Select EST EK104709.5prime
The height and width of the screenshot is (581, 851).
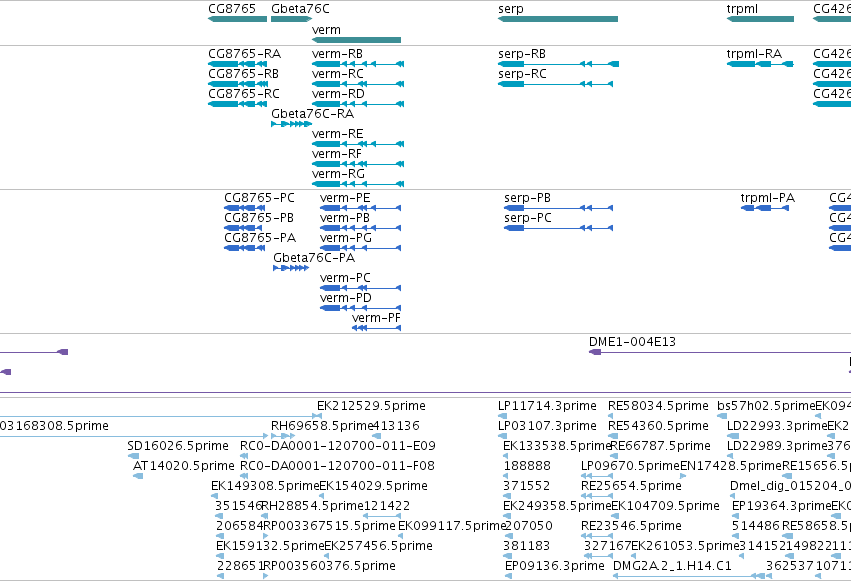(615, 516)
